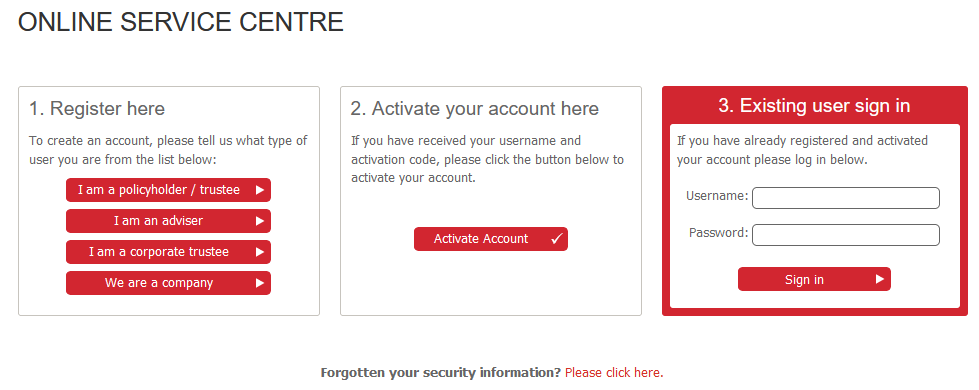The image size is (979, 390).
Task: Pick the "We are a company" button
Action: click(x=169, y=283)
